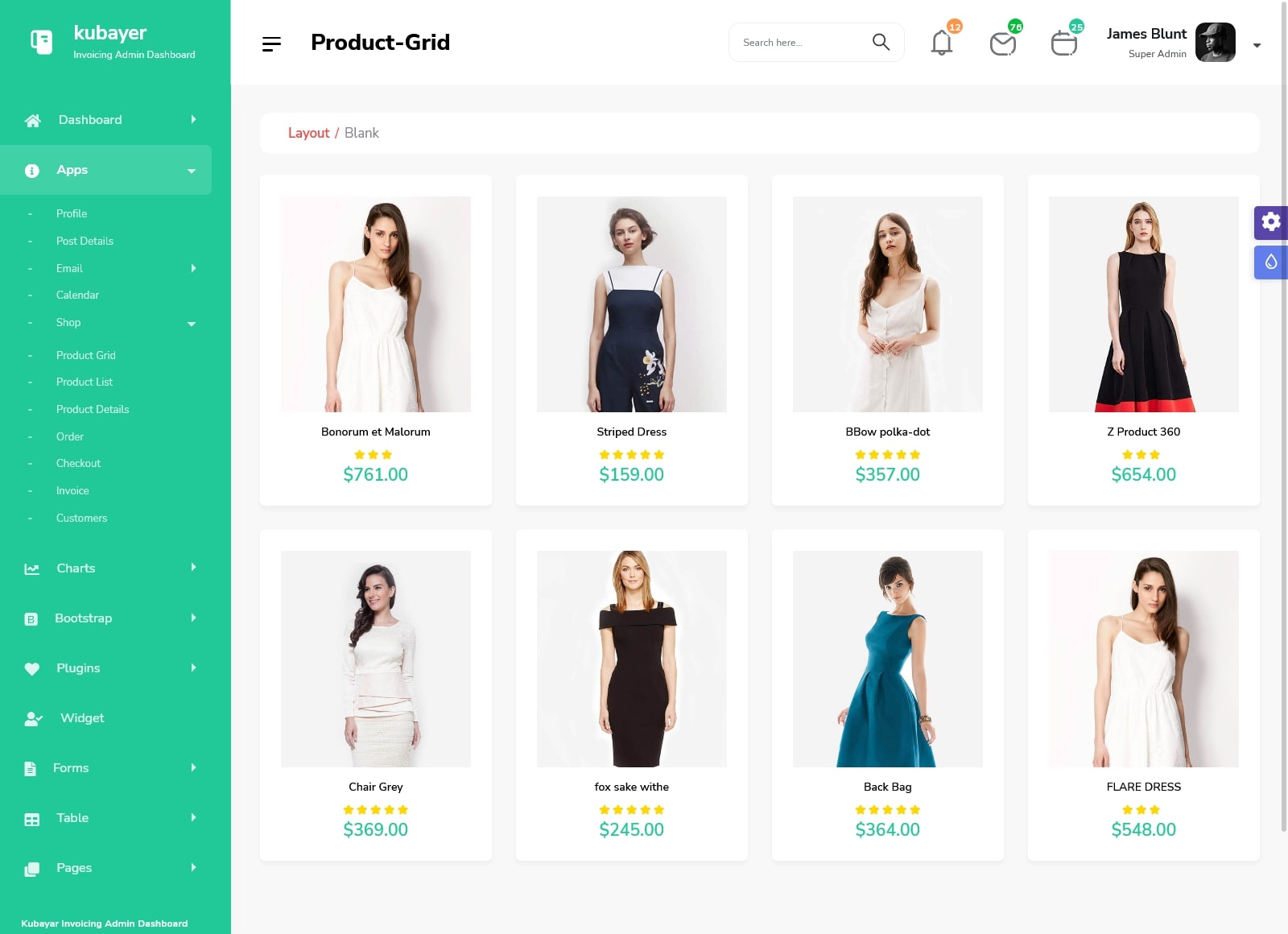Open Post Details in the sidebar

85,241
